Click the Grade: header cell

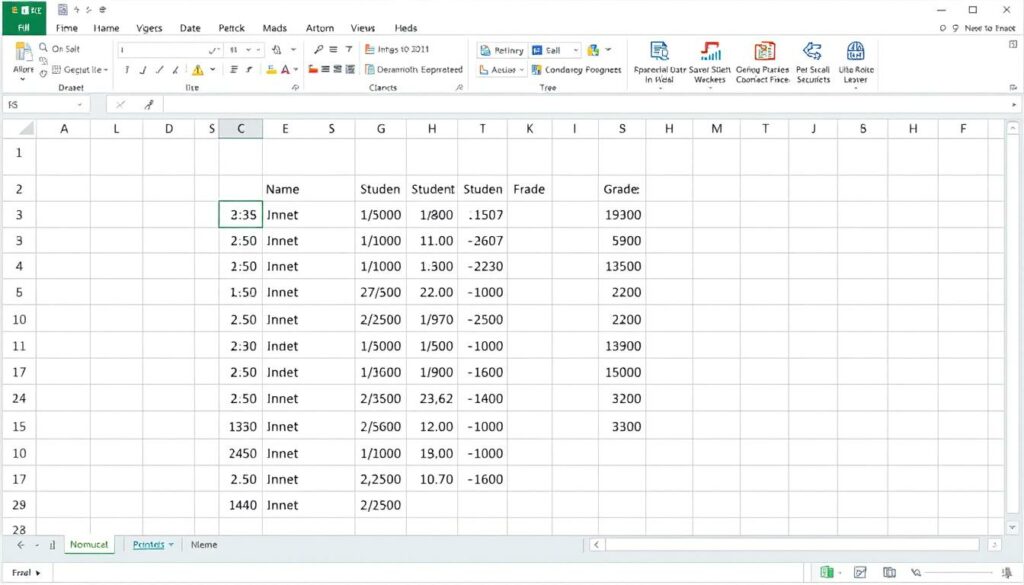[622, 189]
